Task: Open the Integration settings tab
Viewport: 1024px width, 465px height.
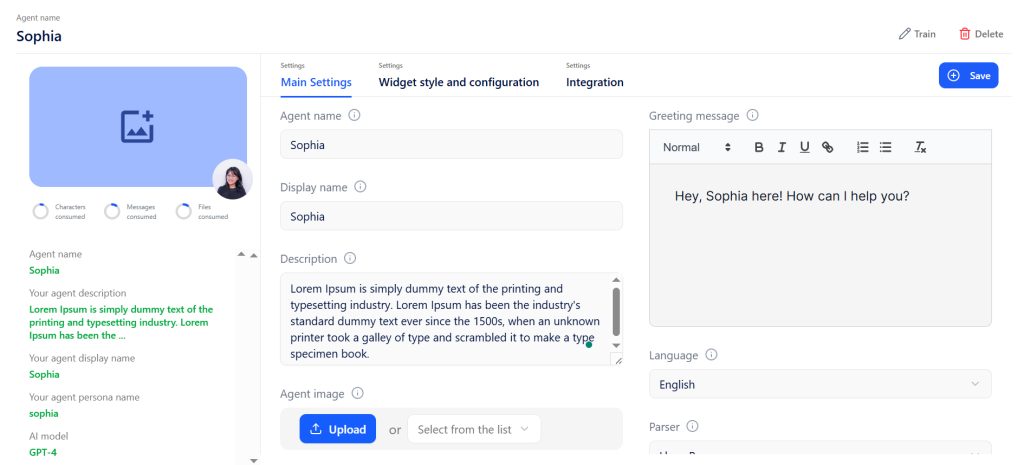Action: 594,82
